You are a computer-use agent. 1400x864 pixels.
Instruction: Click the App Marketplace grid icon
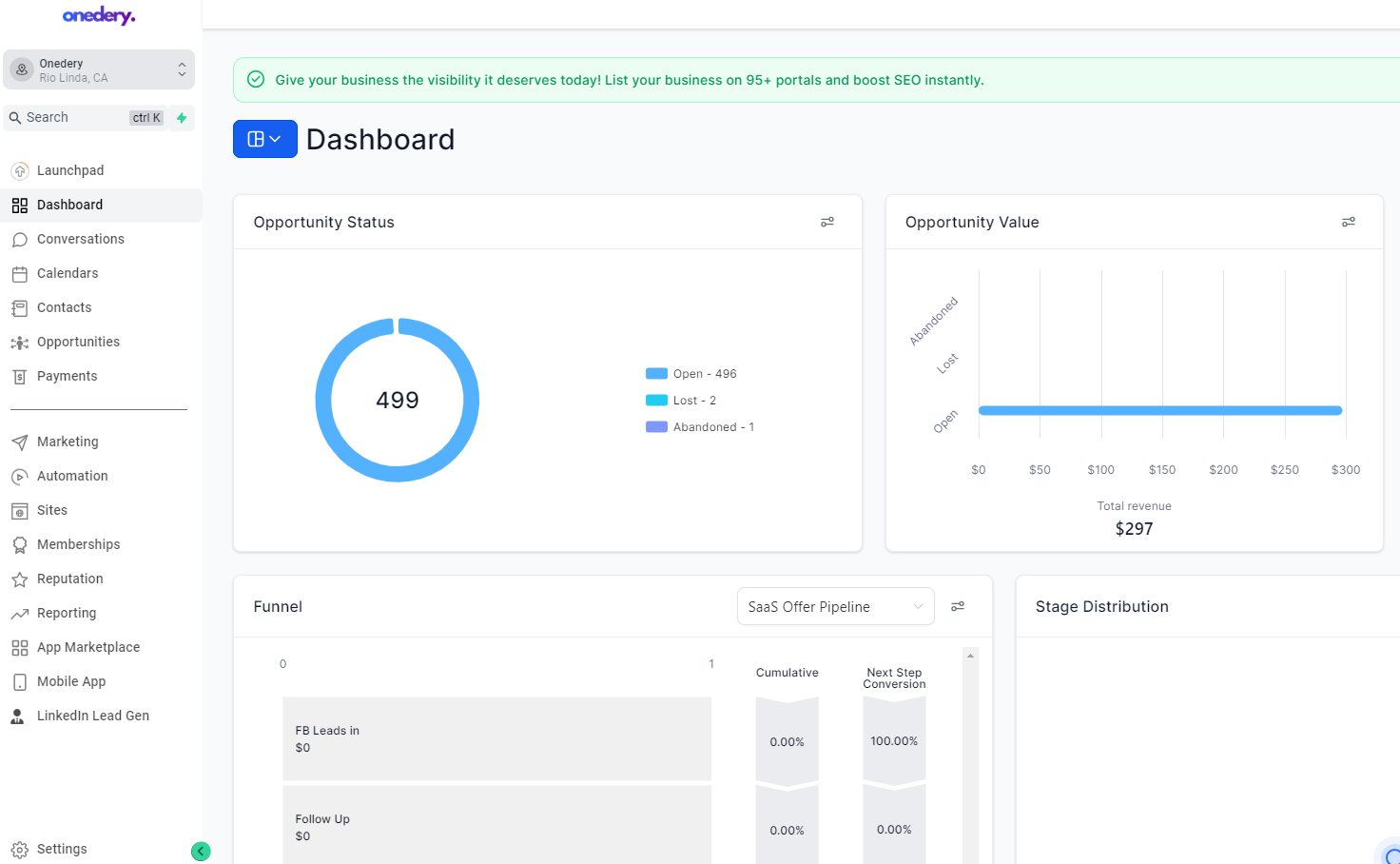[x=19, y=648]
